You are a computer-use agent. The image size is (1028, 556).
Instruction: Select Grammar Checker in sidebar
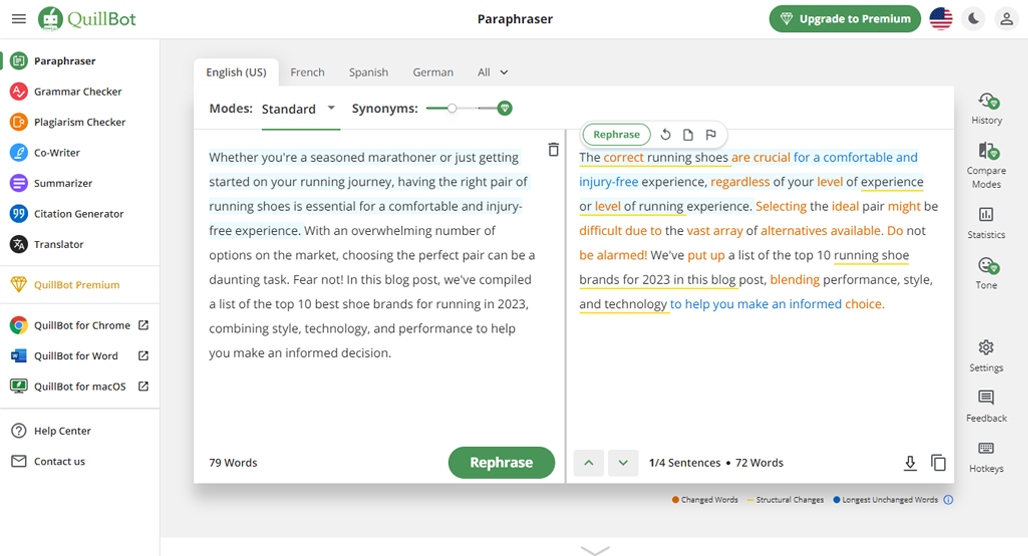click(78, 91)
